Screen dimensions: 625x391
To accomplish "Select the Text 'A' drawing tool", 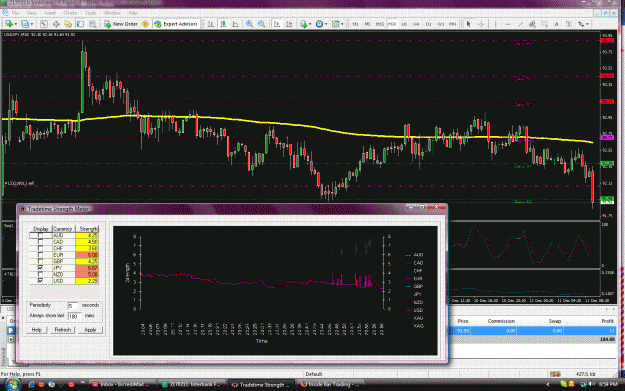I will coord(556,24).
